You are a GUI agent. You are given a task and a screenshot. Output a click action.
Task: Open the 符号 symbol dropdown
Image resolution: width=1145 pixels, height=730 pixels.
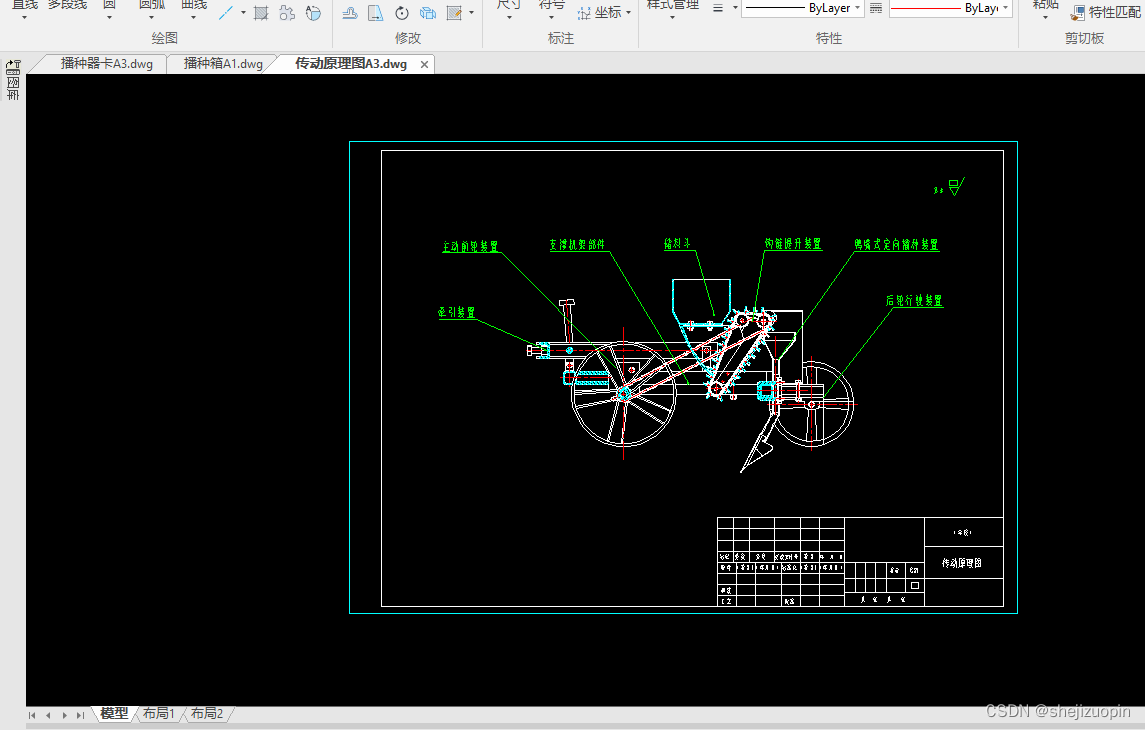[551, 18]
